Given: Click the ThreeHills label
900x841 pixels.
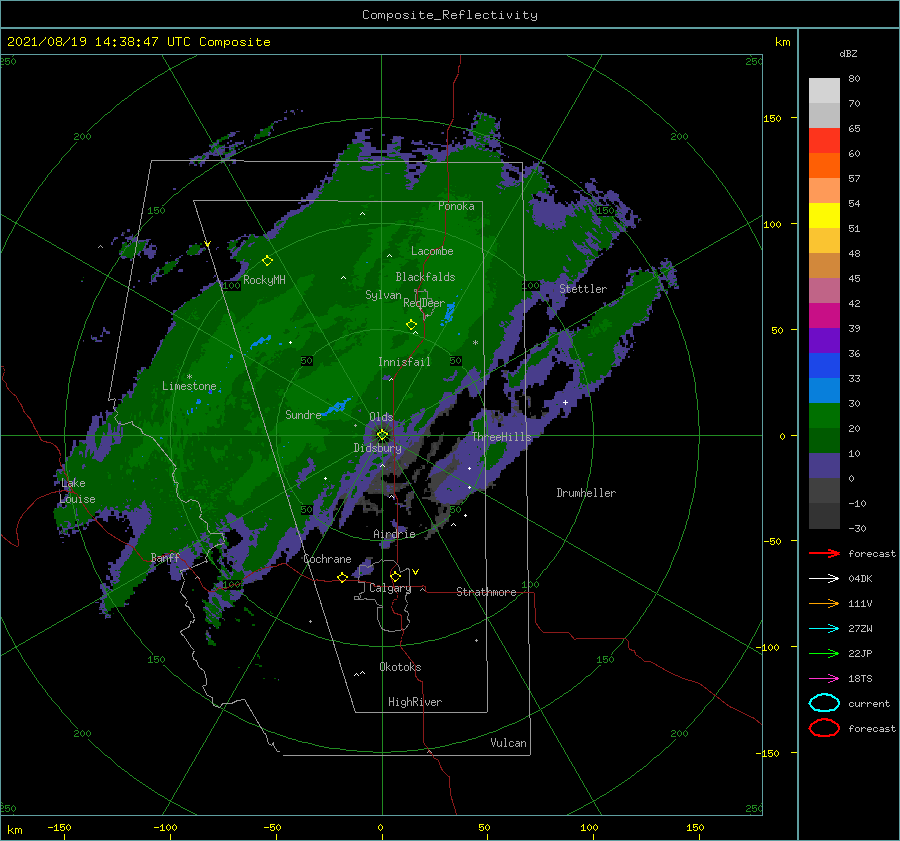Looking at the screenshot, I should pos(502,437).
